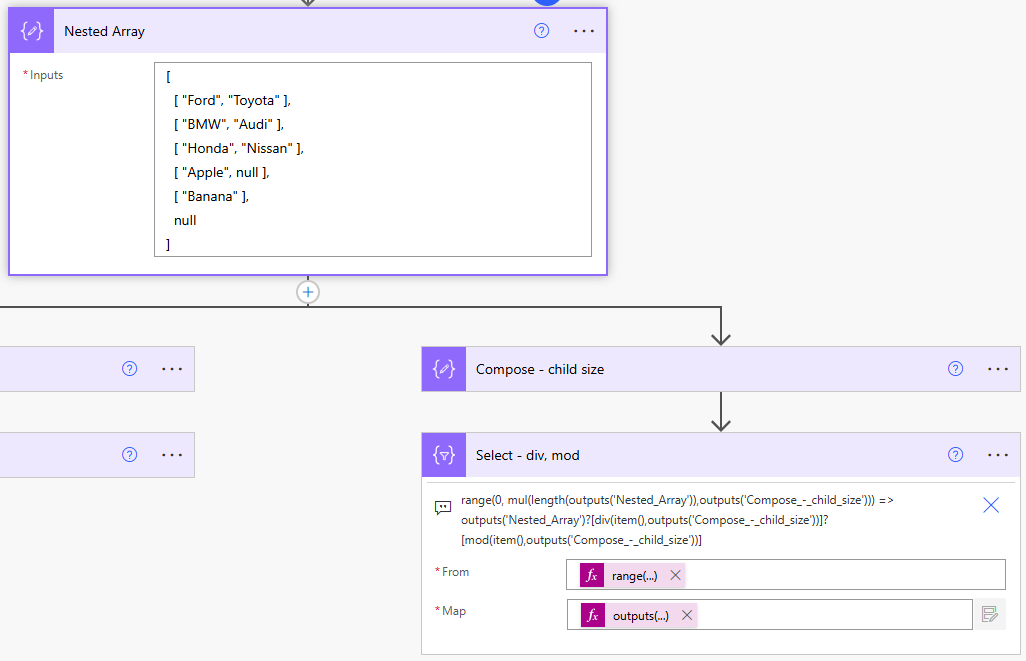Open help for Nested Array action
Image resolution: width=1026 pixels, height=661 pixels.
tap(541, 31)
